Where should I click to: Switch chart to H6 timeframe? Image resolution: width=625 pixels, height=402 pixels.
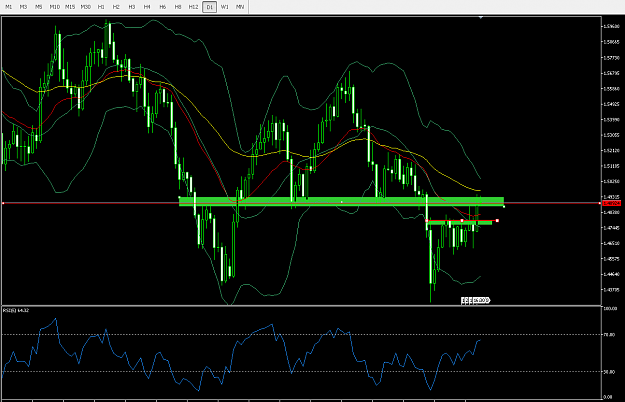click(163, 7)
